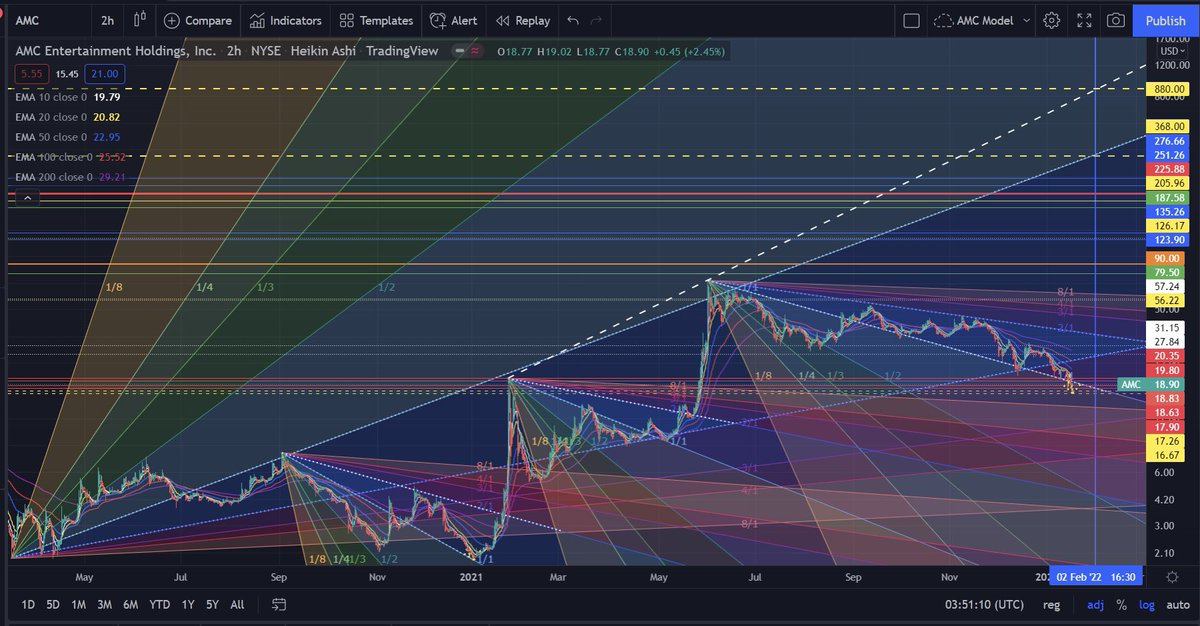Viewport: 1200px width, 626px height.
Task: Start bar Replay mode
Action: [522, 20]
